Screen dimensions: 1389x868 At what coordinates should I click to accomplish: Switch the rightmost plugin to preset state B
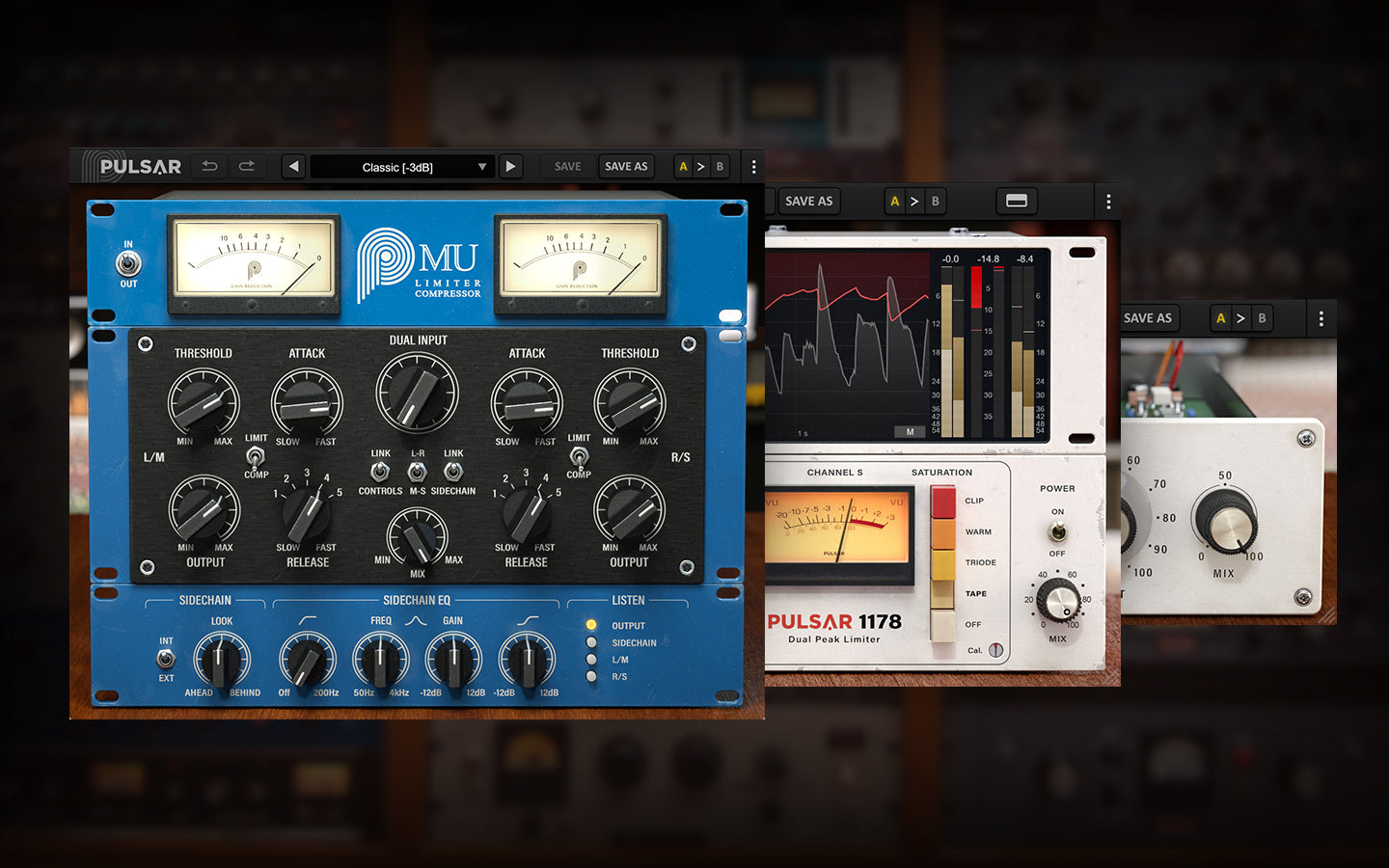point(1261,317)
